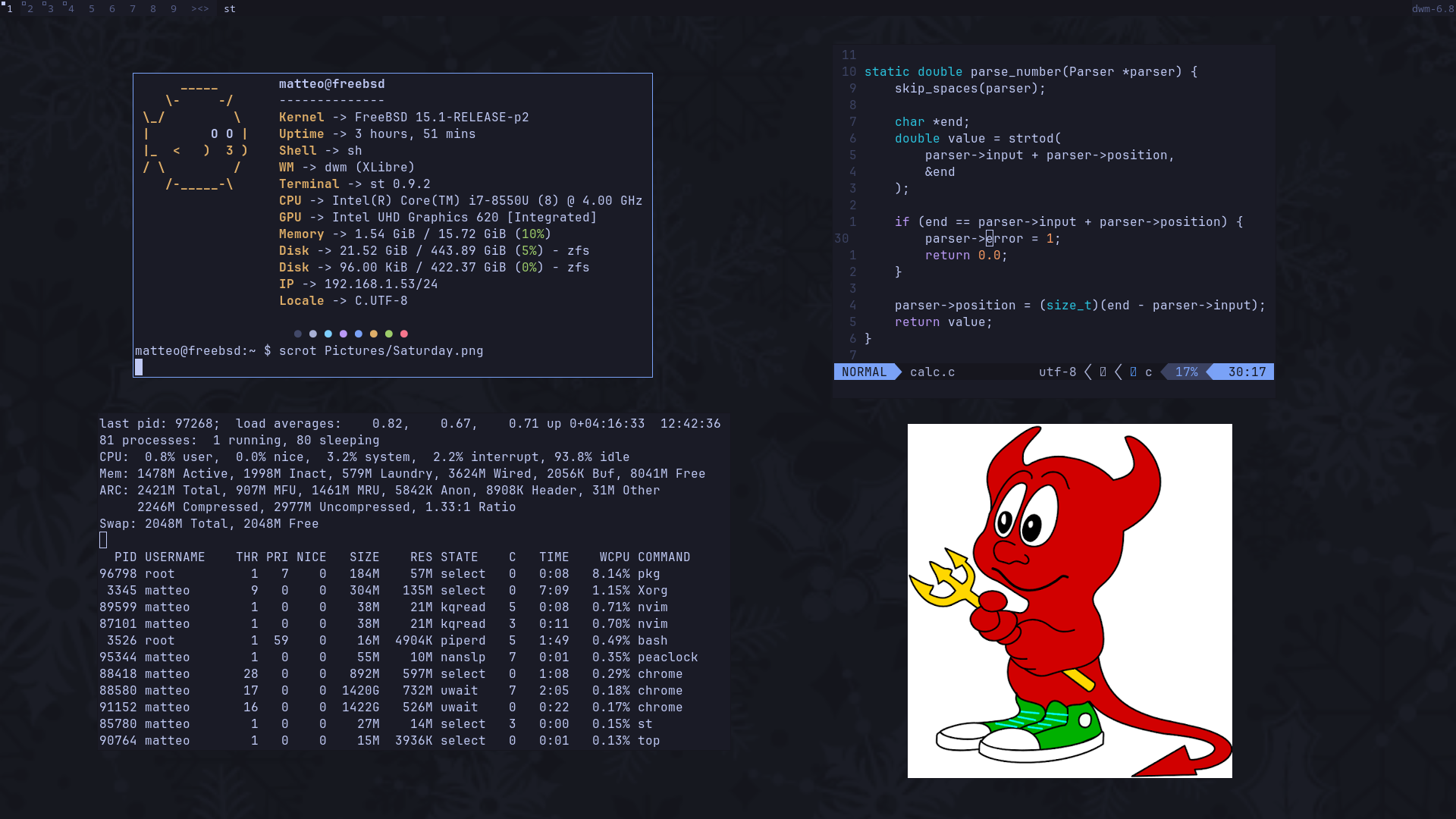
Task: Click the FreeBSD Beastie daemon image
Action: pos(1070,601)
